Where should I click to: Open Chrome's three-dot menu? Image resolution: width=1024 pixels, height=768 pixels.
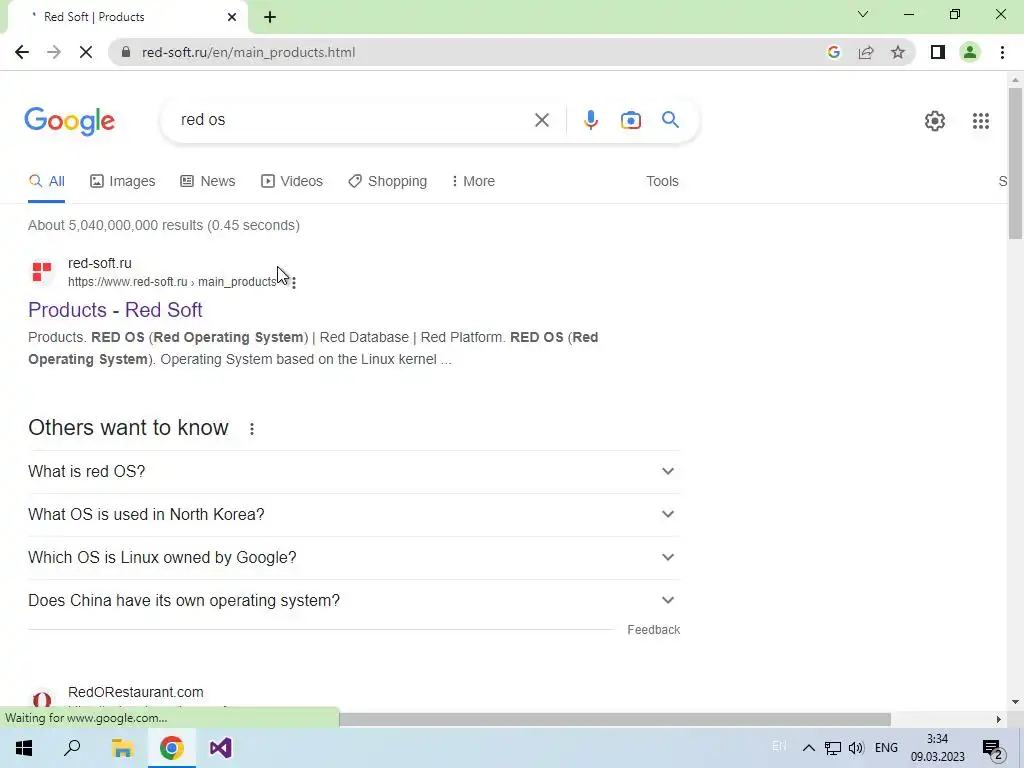pos(1002,52)
